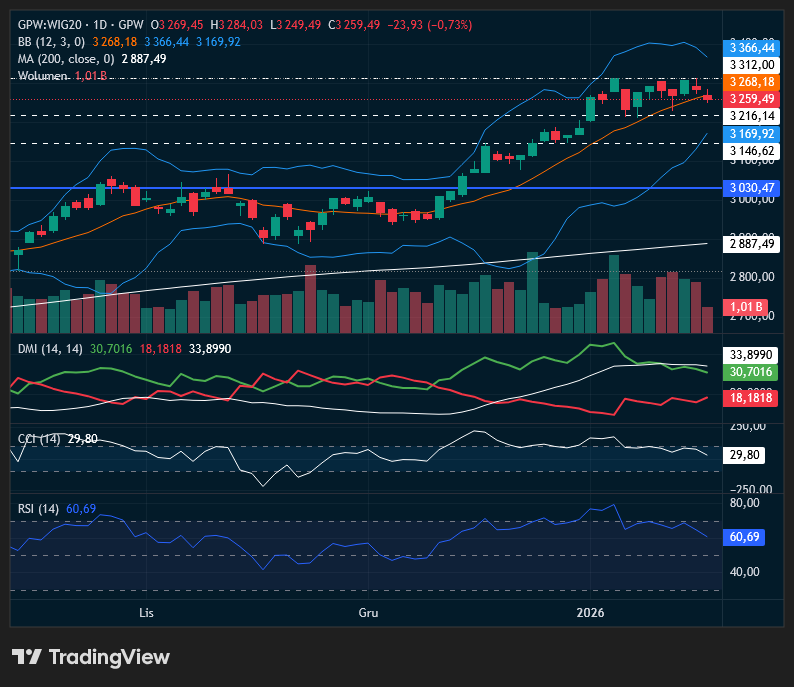Click the orange 3 268,18 price tag
Screen dimensions: 794x687
click(752, 82)
